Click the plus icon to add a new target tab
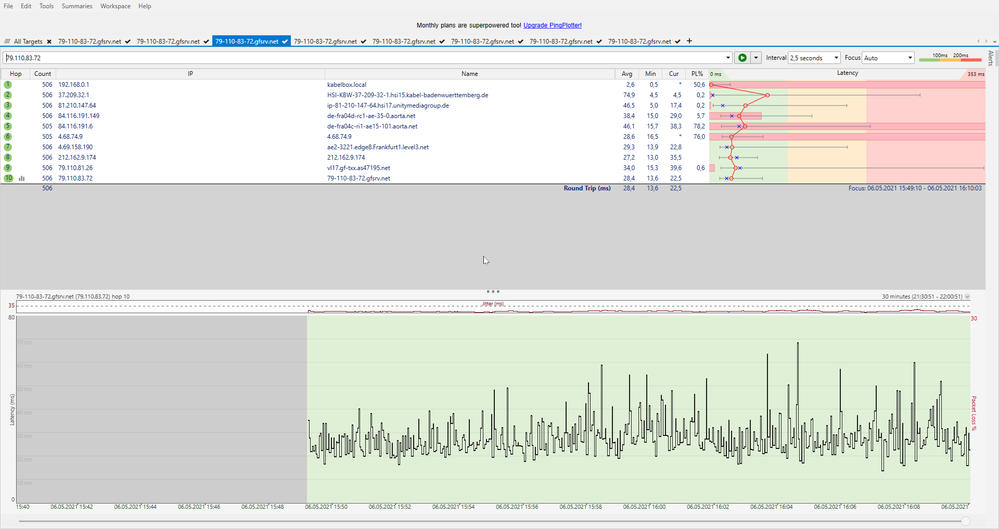The height and width of the screenshot is (529, 999). click(x=689, y=41)
